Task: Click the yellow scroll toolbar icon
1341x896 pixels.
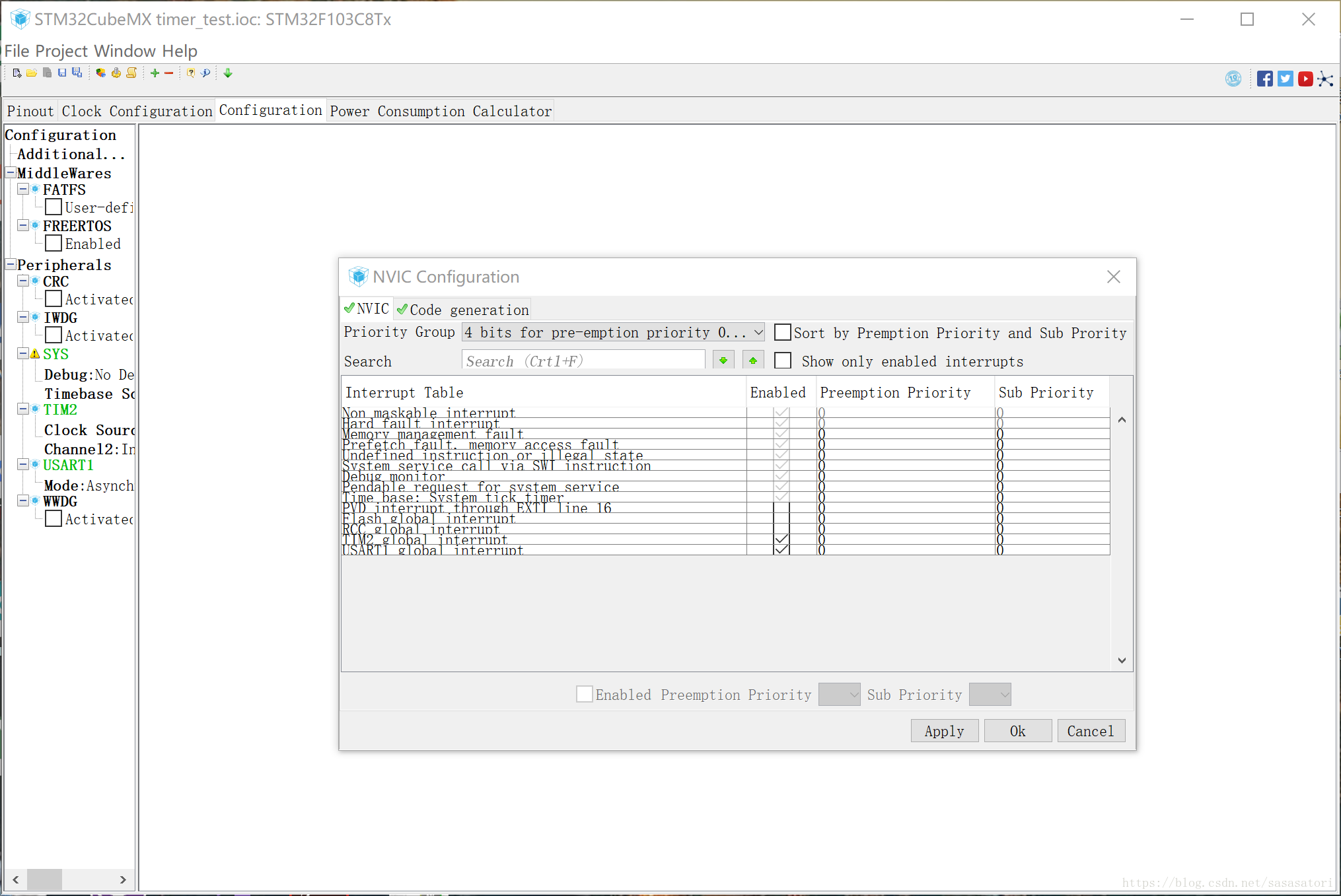Action: pos(131,73)
